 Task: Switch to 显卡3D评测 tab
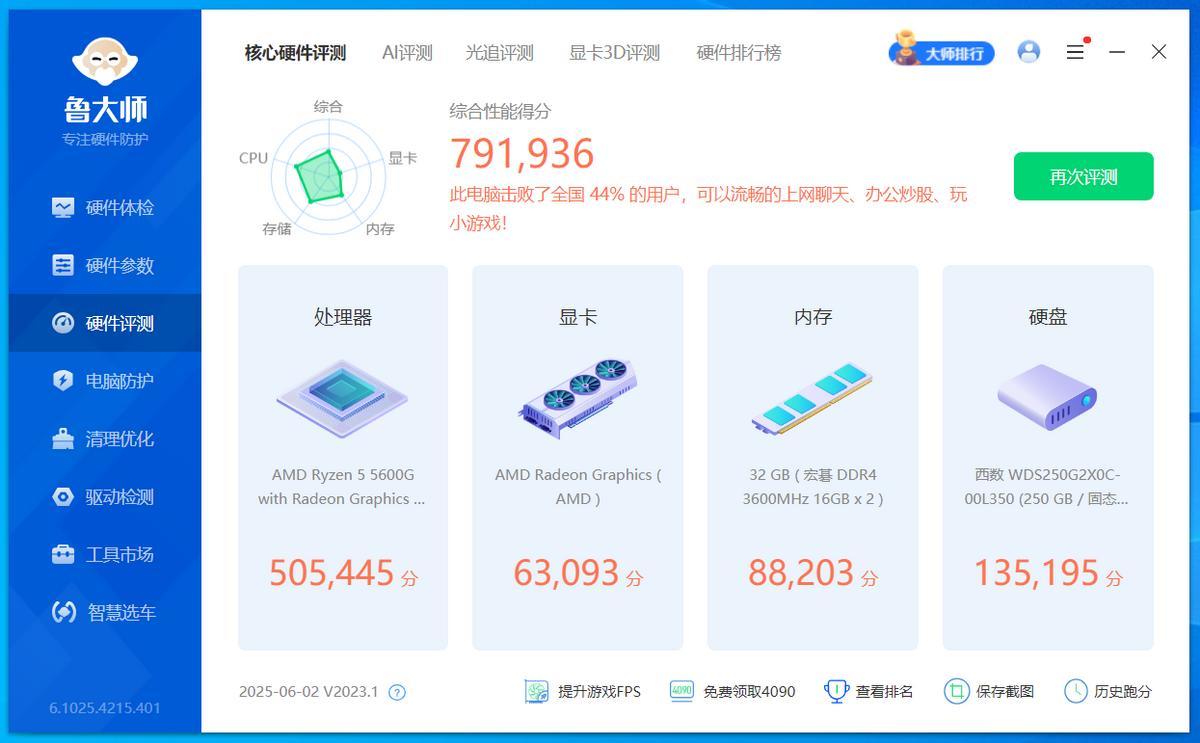pos(614,53)
